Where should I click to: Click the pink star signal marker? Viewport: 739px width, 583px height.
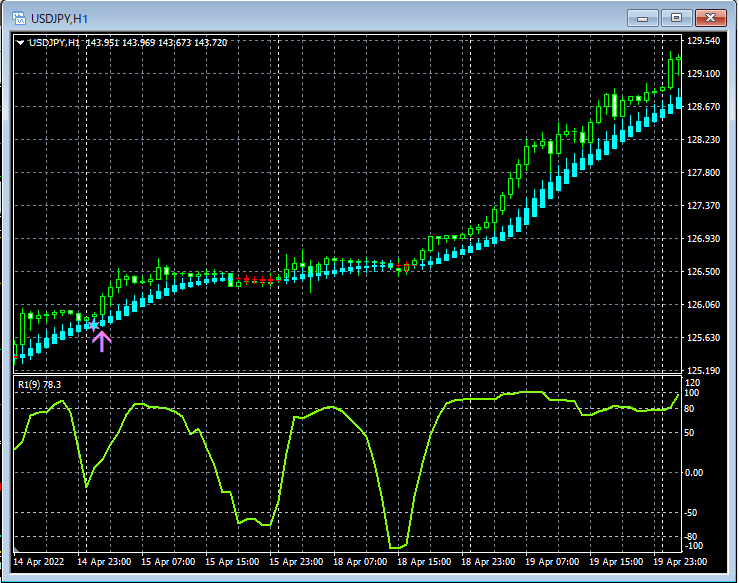[x=93, y=325]
